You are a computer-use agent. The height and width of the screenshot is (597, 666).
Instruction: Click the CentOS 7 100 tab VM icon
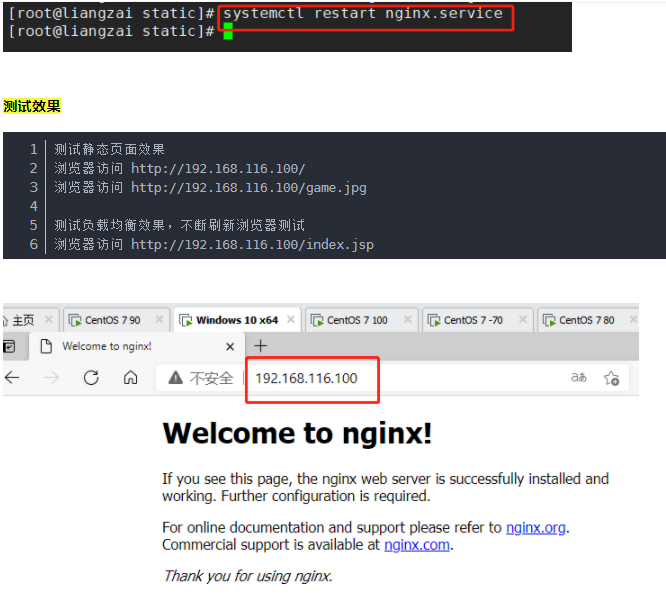[x=317, y=320]
